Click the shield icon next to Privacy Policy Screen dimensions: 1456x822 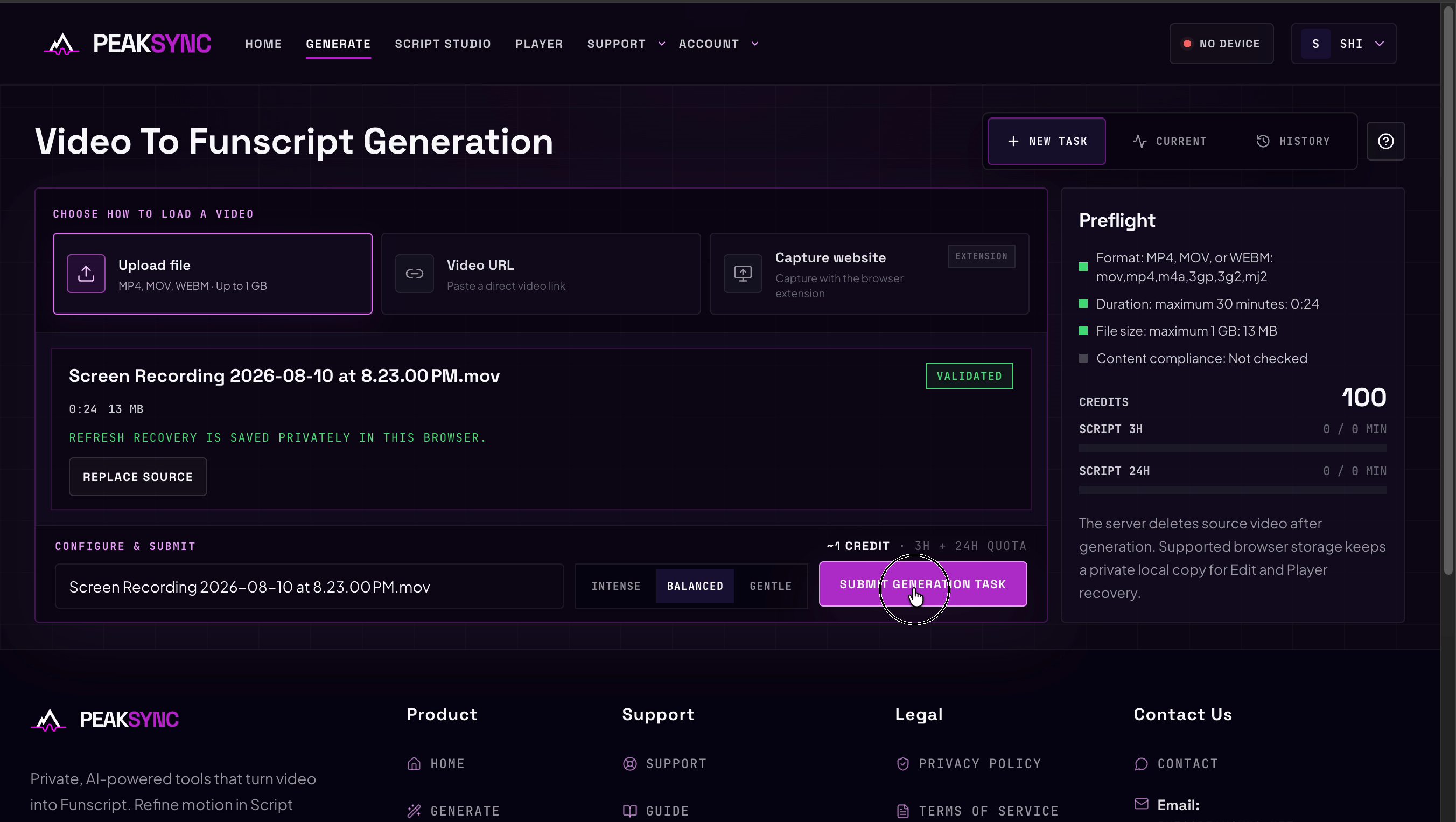click(x=902, y=764)
